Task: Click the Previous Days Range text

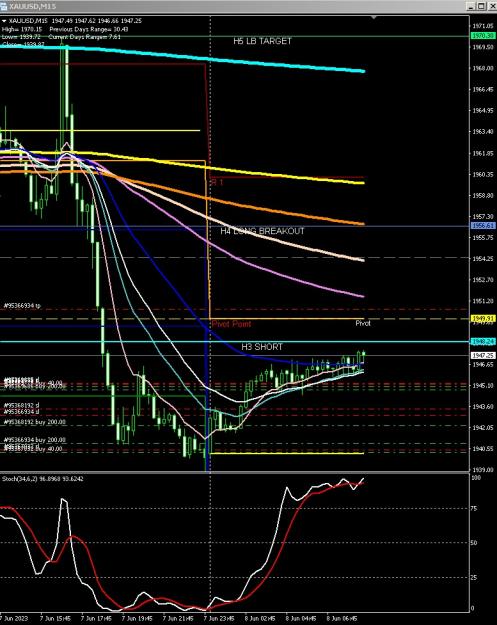Action: tap(89, 29)
